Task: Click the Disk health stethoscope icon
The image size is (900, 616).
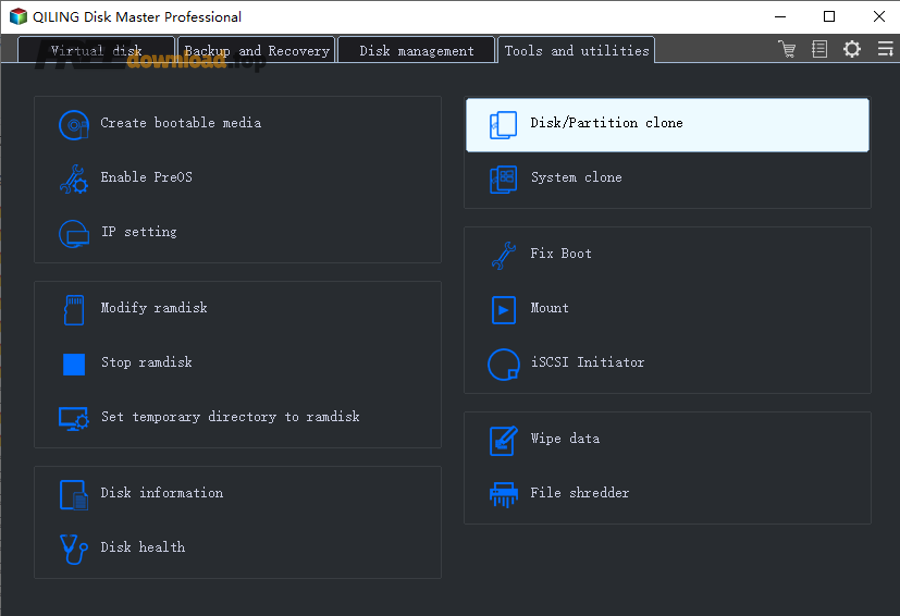Action: [74, 549]
